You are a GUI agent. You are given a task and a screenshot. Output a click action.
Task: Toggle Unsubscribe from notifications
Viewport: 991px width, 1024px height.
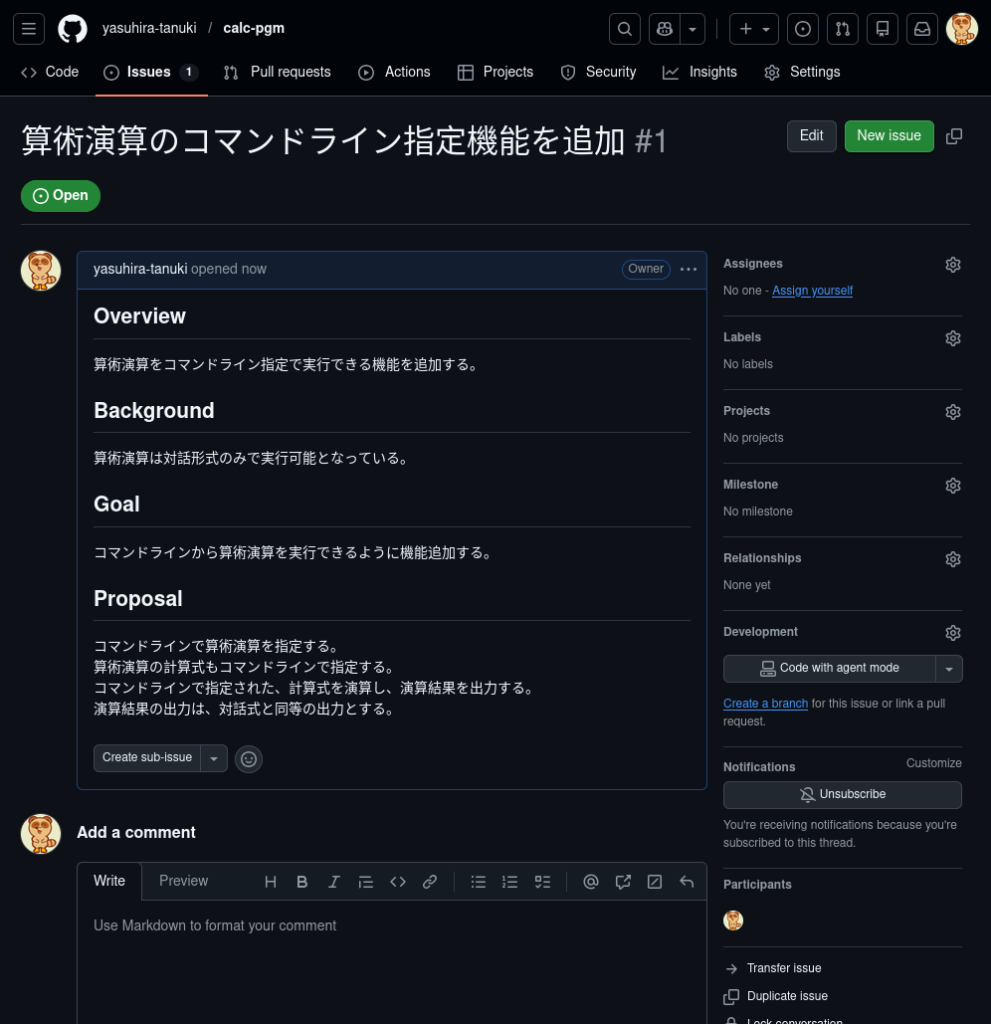click(x=842, y=795)
